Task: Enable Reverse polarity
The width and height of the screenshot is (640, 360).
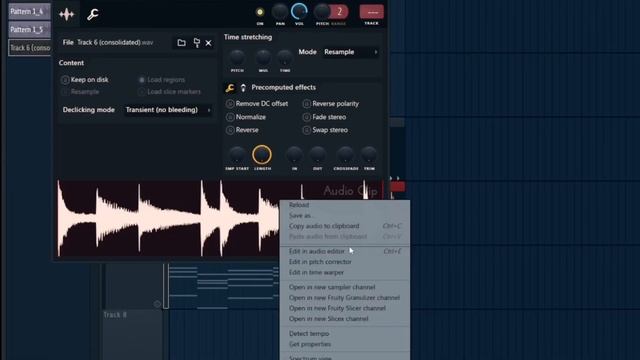Action: (x=331, y=104)
